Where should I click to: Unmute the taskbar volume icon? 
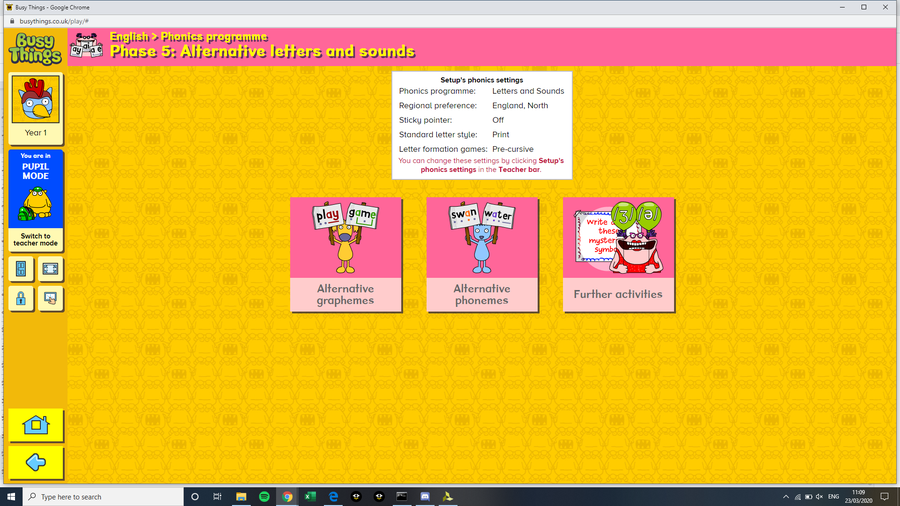pyautogui.click(x=819, y=496)
